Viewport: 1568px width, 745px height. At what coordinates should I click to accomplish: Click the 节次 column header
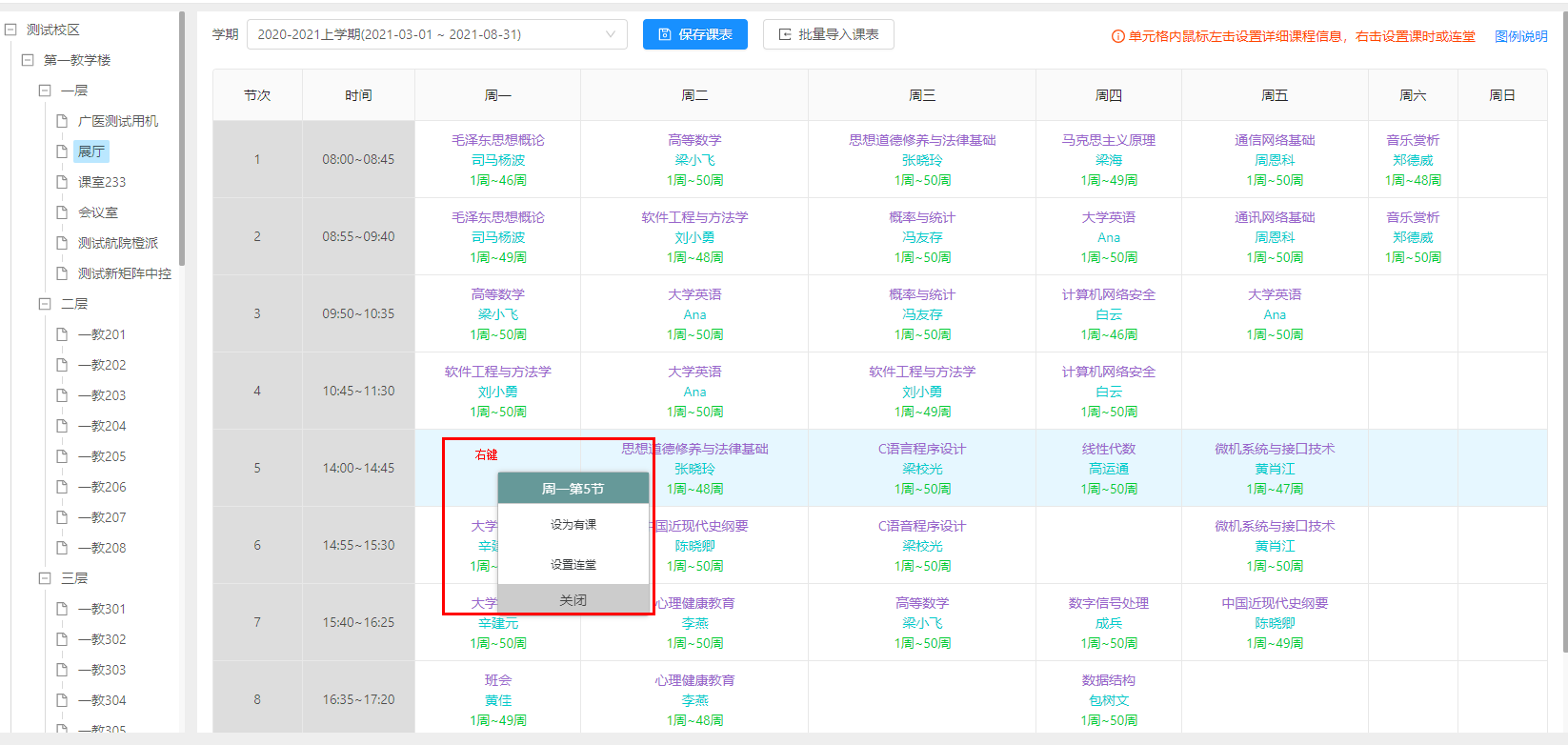[257, 95]
